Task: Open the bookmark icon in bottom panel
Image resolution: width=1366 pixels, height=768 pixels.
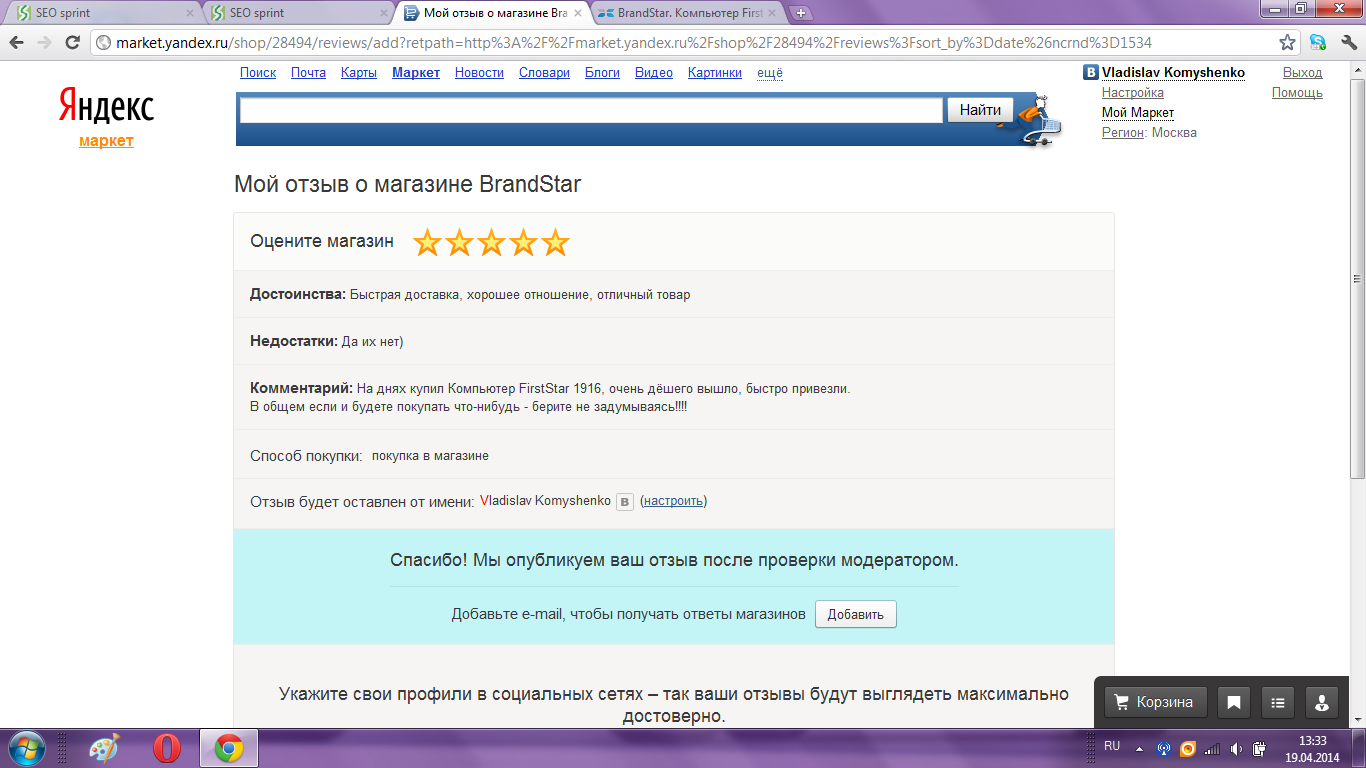Action: point(1234,702)
